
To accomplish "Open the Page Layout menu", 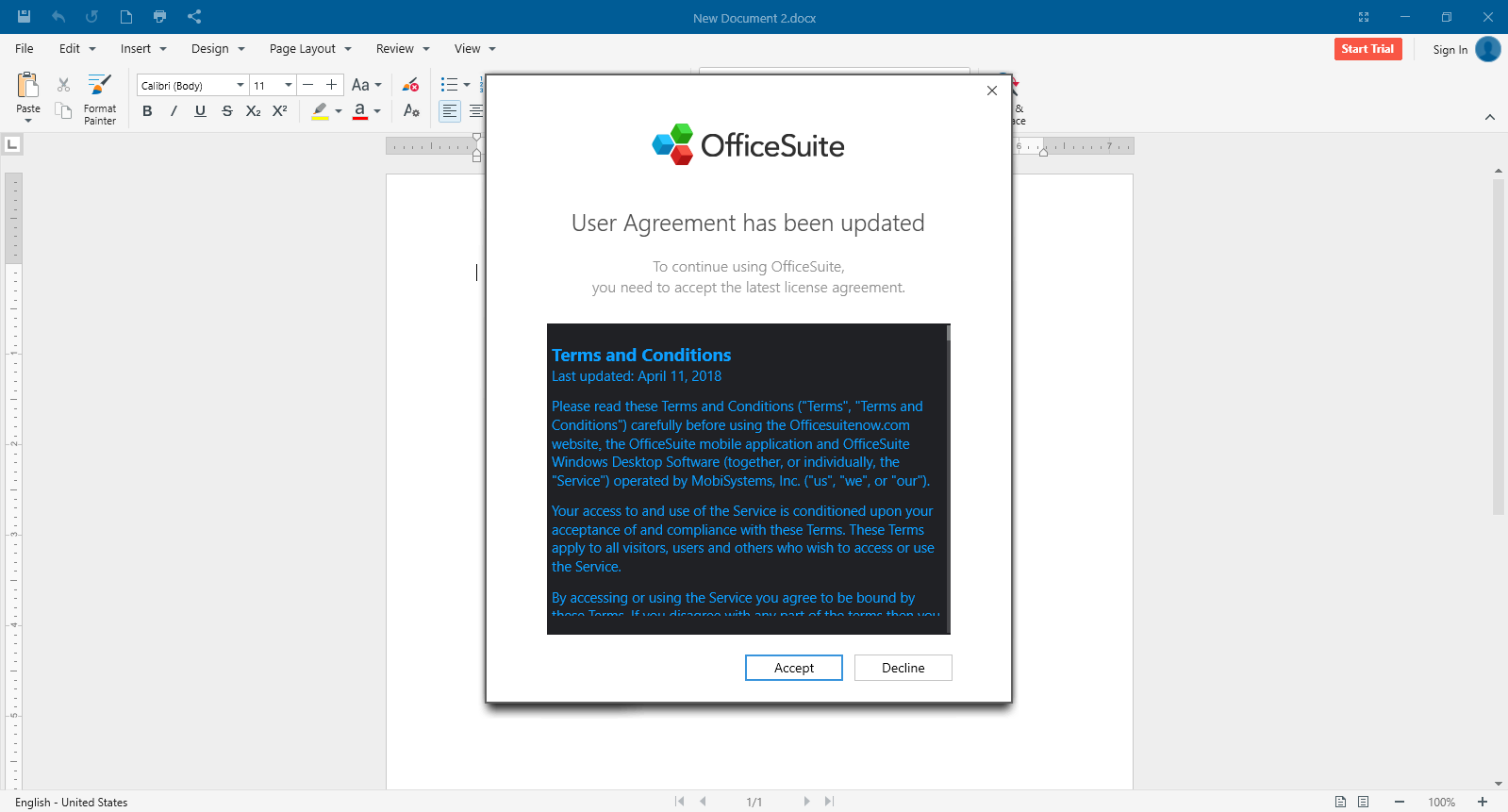I will point(310,49).
